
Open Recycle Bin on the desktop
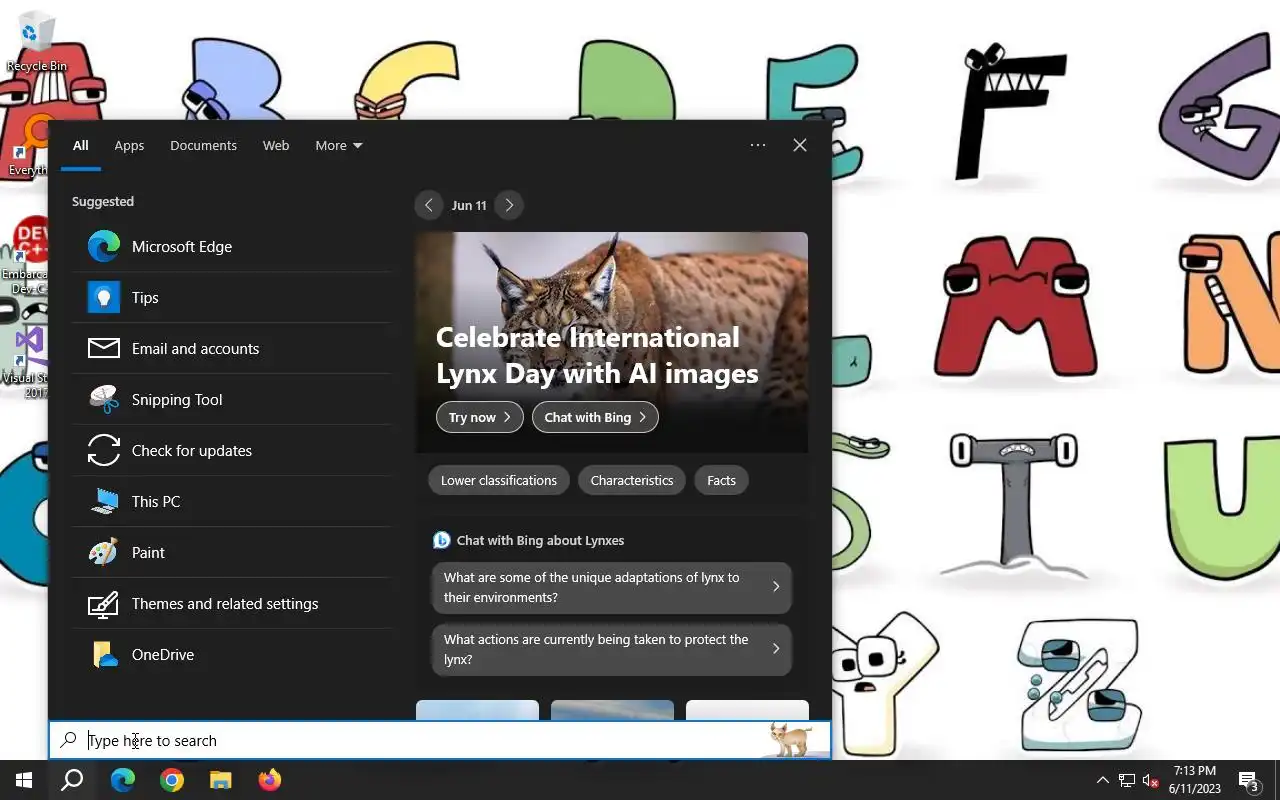tap(36, 42)
